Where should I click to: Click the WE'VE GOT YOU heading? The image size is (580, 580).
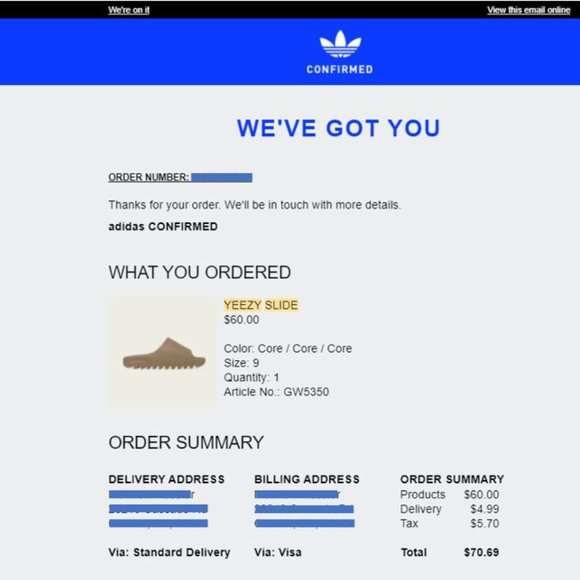(x=338, y=128)
